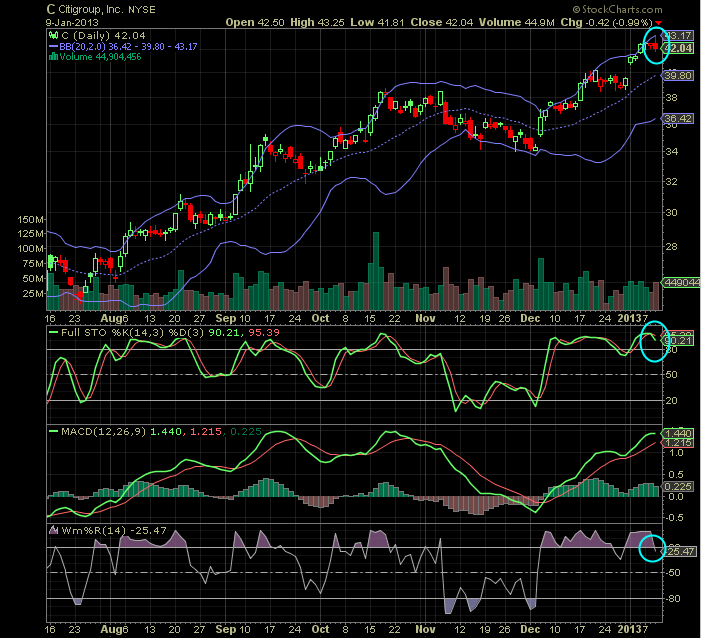
Task: Click the 1.440 MACD value label on axis
Action: pos(678,433)
